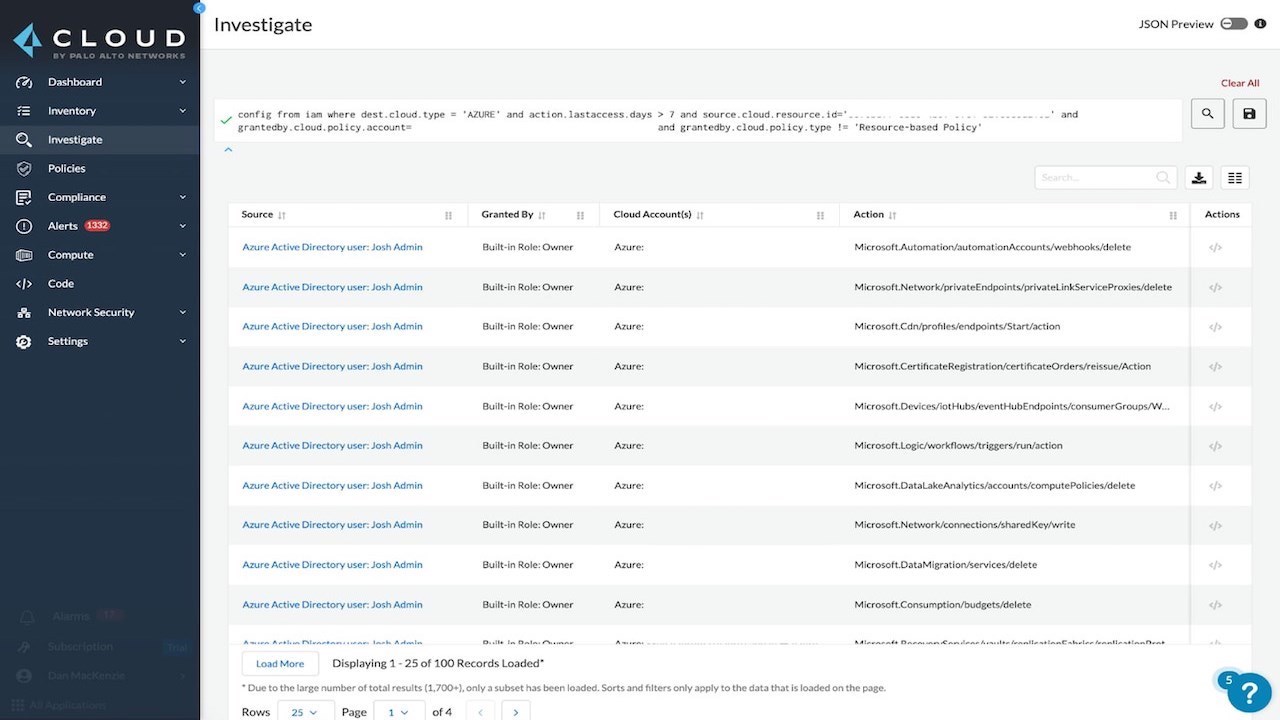This screenshot has height=720, width=1280.
Task: Sort the table by Action column
Action: pos(892,215)
